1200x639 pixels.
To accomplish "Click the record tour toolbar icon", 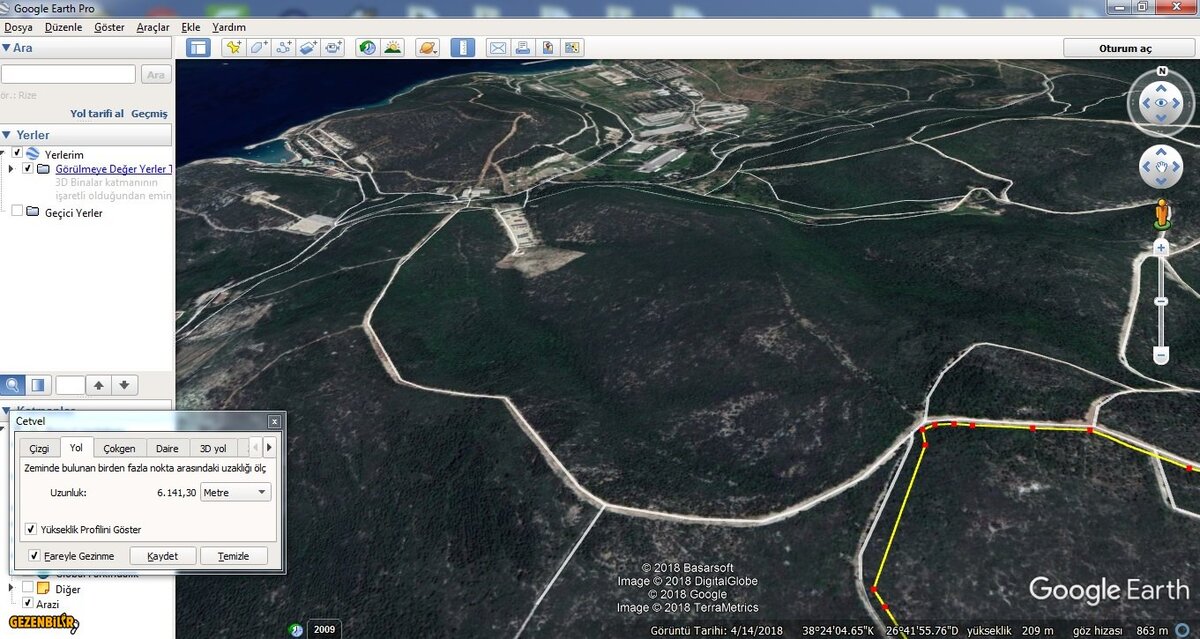I will [x=333, y=47].
